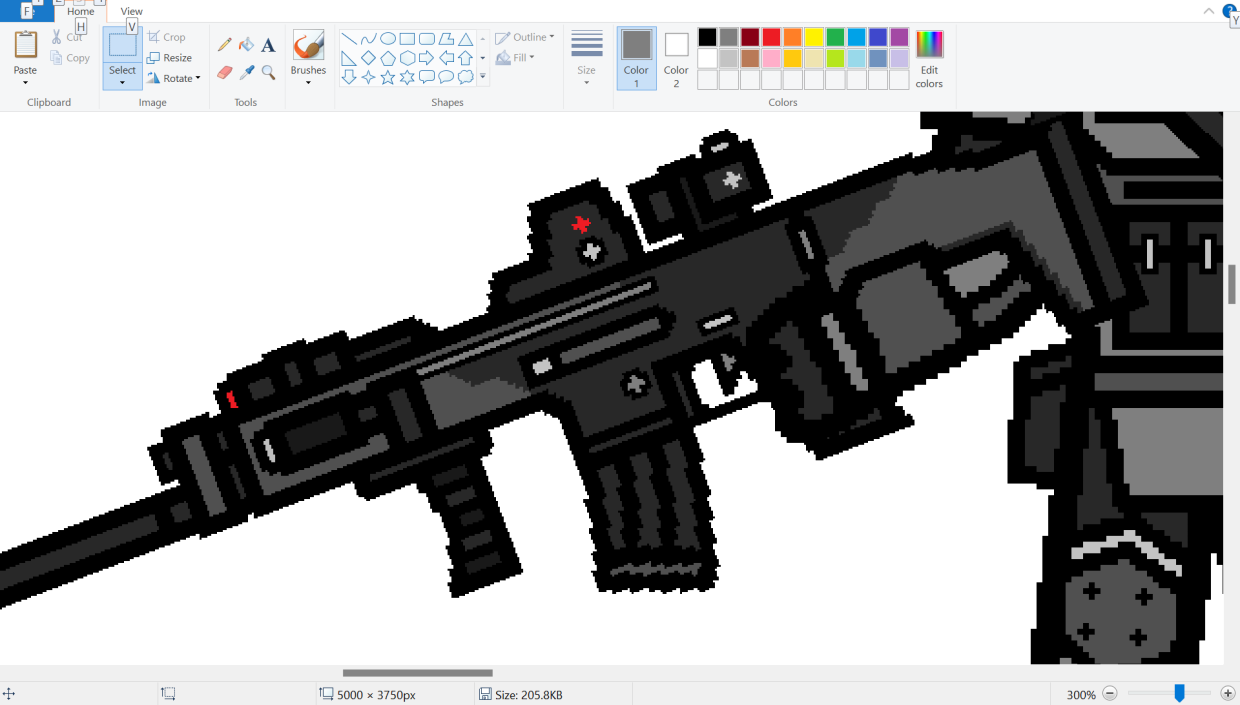The width and height of the screenshot is (1240, 705).
Task: Pick the Color picker eyedropper tool
Action: point(246,72)
